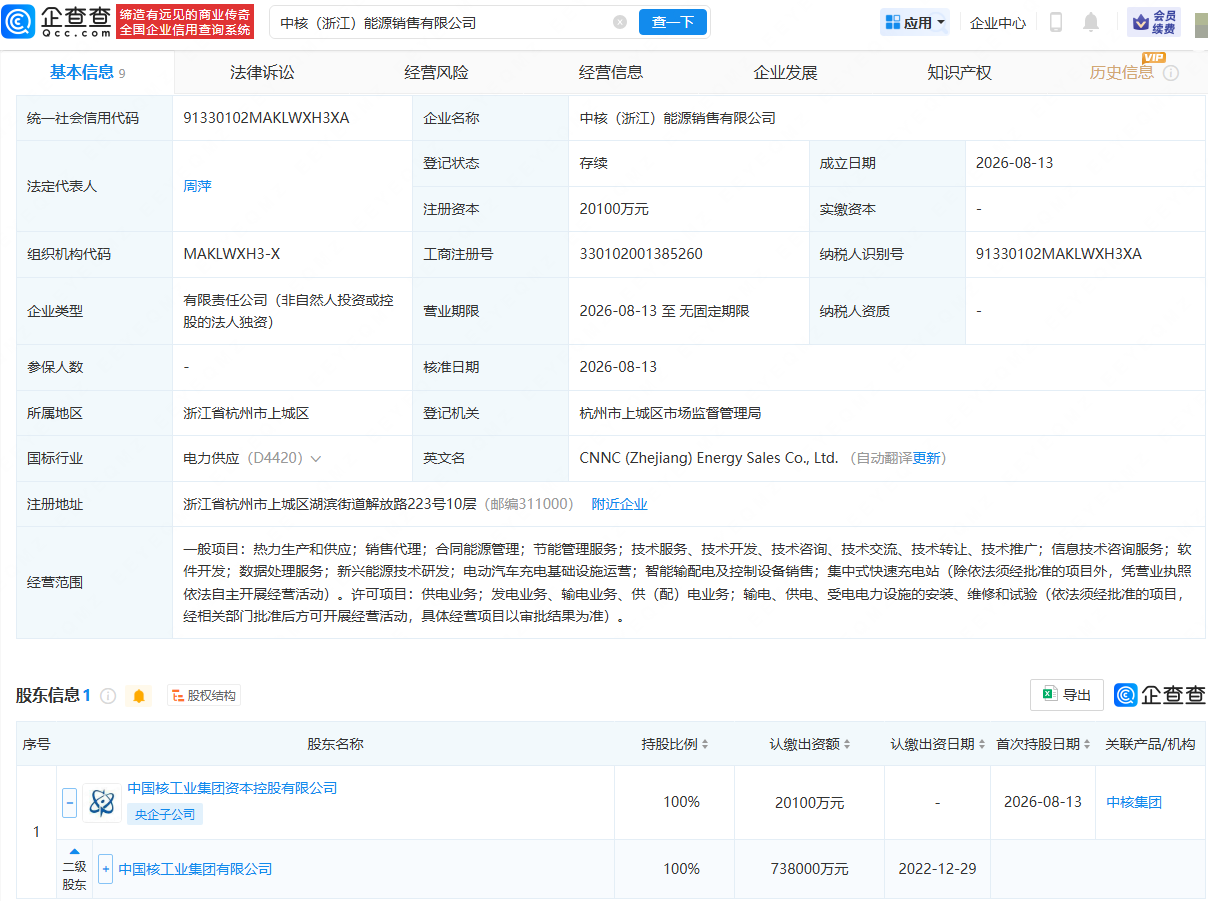Open 中国核工业集团有限公司 shareholder link

tap(195, 869)
